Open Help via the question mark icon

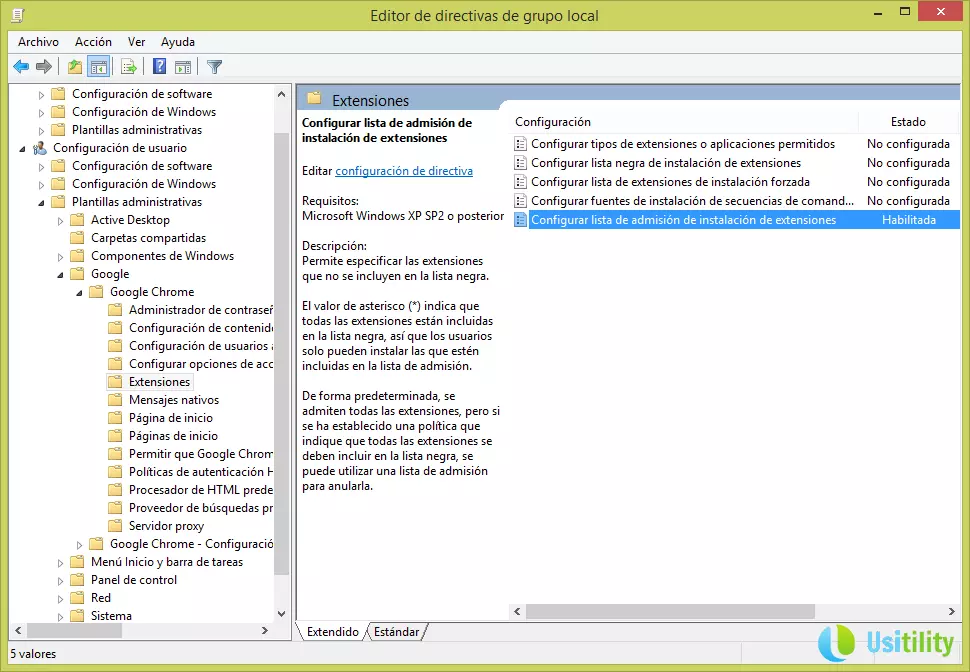click(159, 67)
